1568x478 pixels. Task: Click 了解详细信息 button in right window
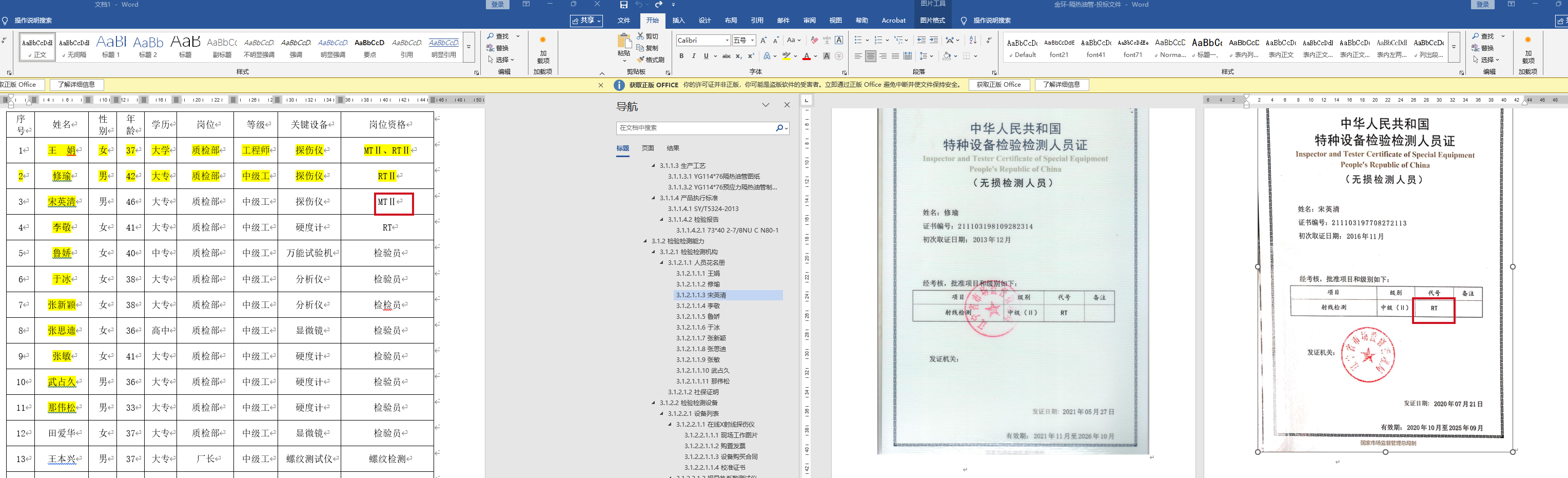(1061, 85)
